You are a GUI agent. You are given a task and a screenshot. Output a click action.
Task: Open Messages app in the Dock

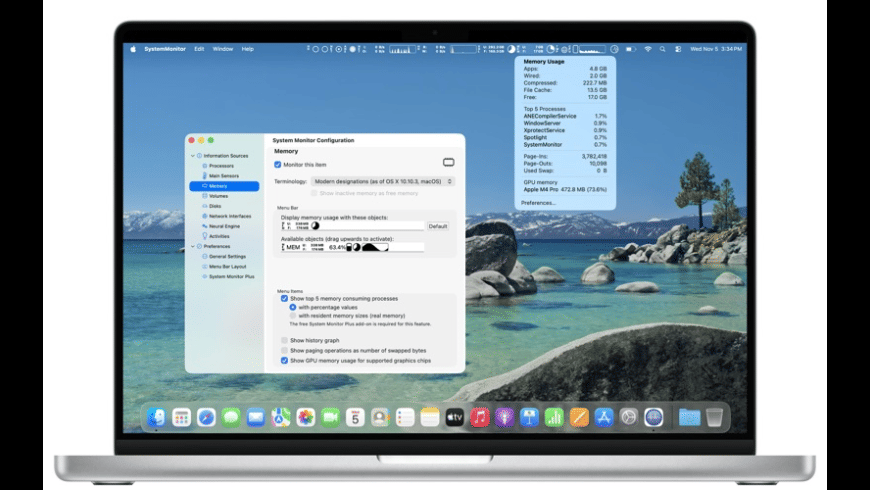click(231, 417)
